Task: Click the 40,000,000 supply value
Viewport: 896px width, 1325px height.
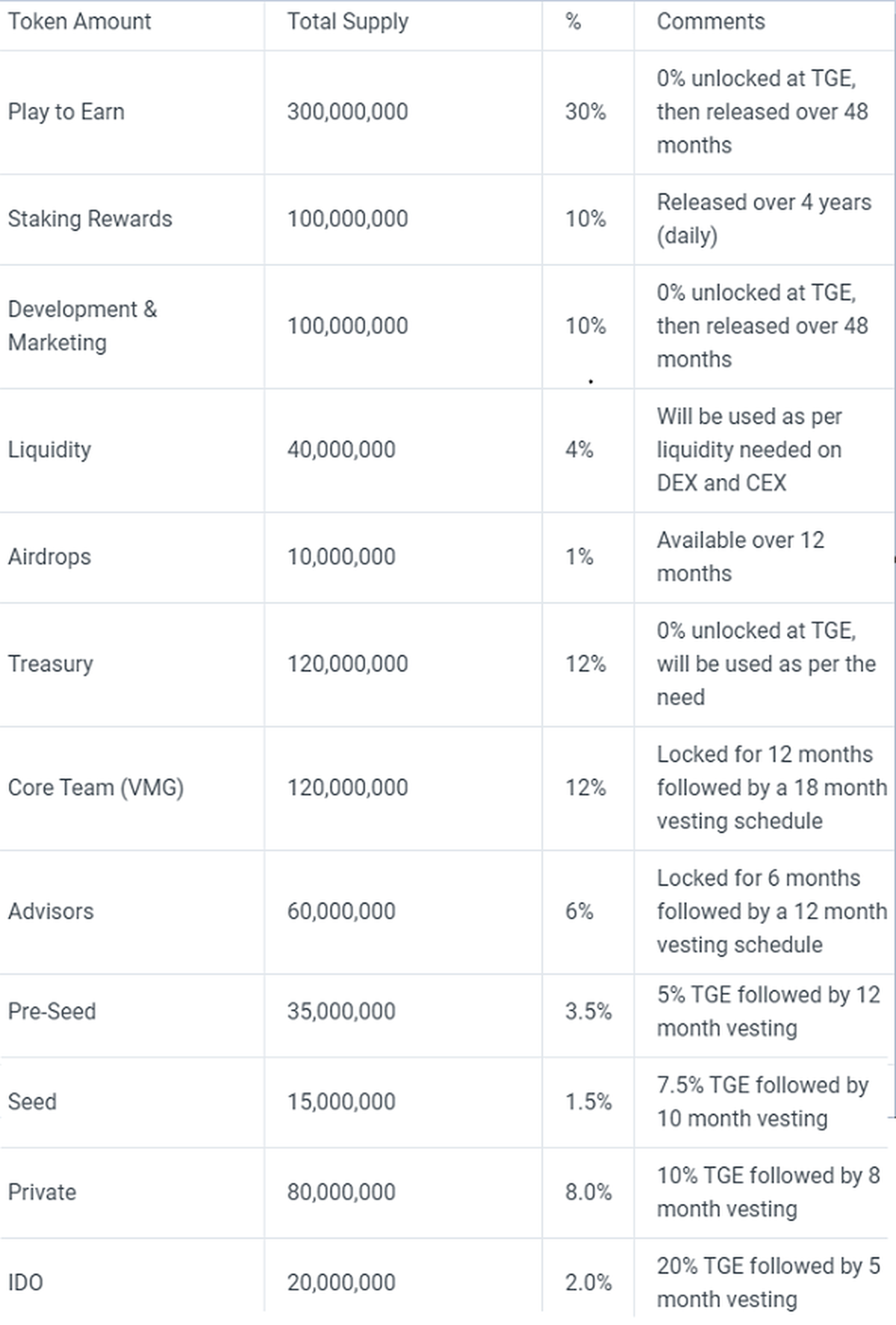Action: point(341,450)
